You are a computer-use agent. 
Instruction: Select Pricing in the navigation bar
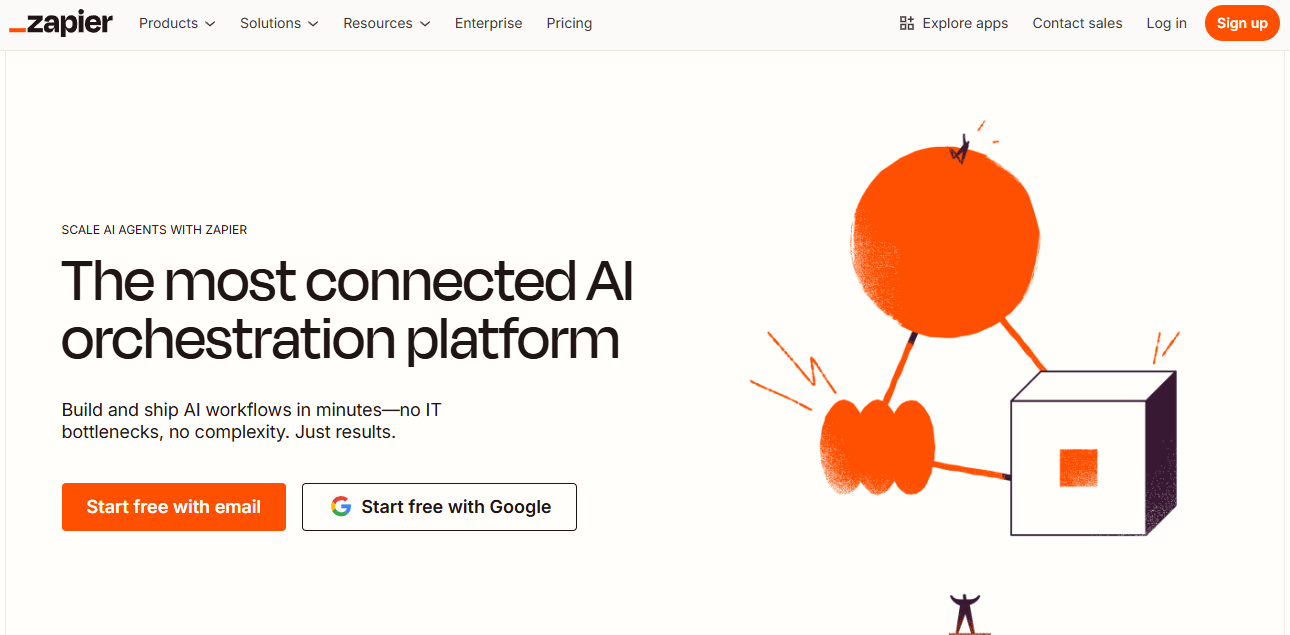pos(569,23)
